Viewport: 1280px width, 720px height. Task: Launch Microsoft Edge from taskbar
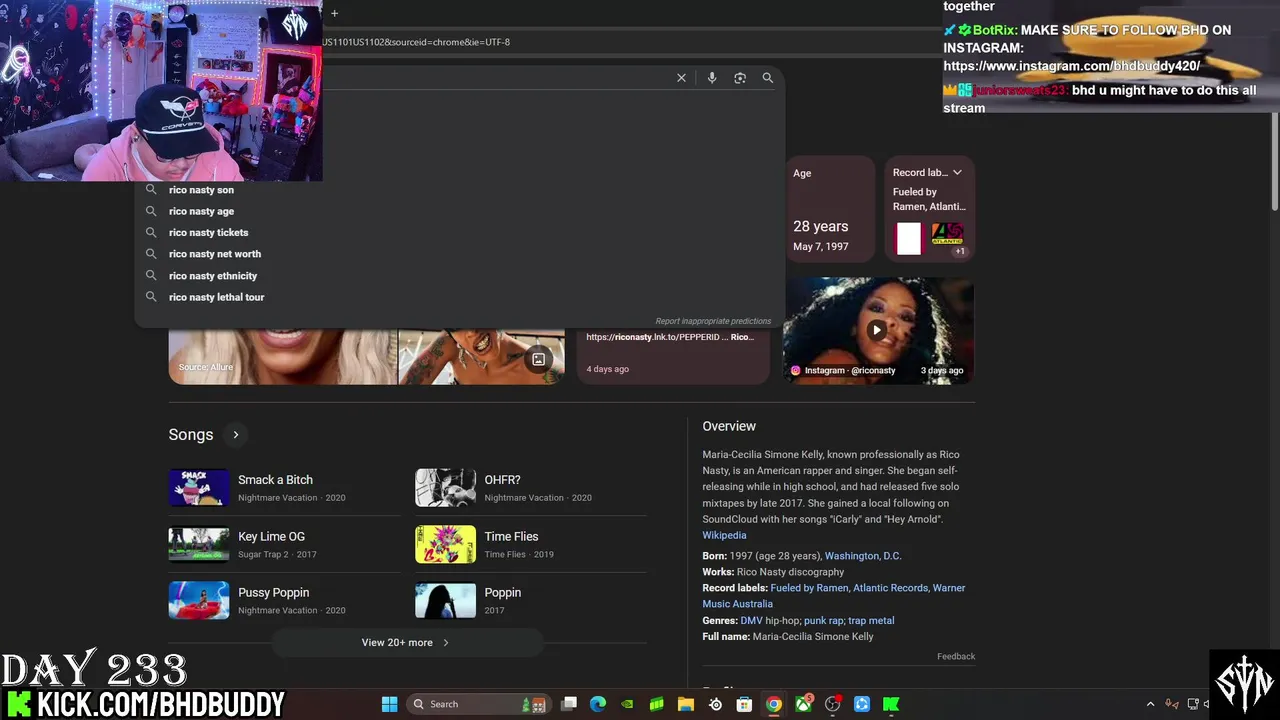[x=598, y=704]
